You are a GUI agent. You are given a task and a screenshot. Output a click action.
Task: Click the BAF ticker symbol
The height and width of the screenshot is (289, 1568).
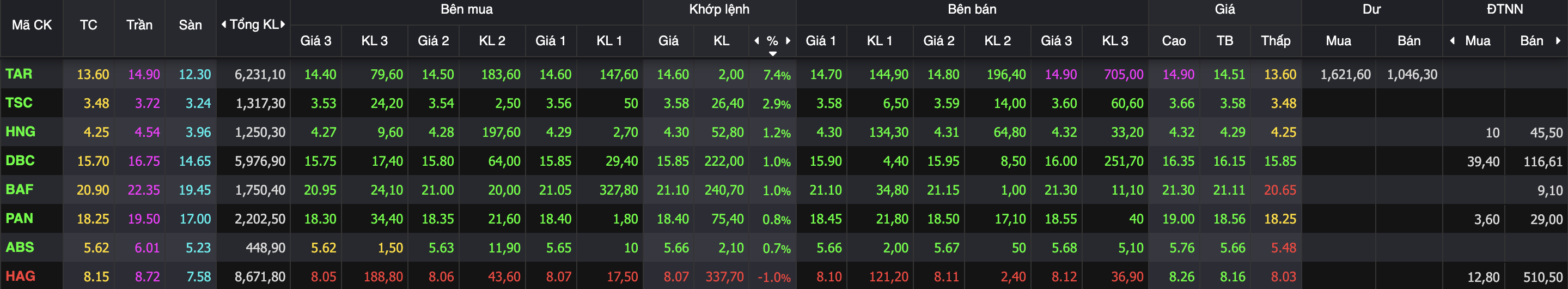pos(20,190)
